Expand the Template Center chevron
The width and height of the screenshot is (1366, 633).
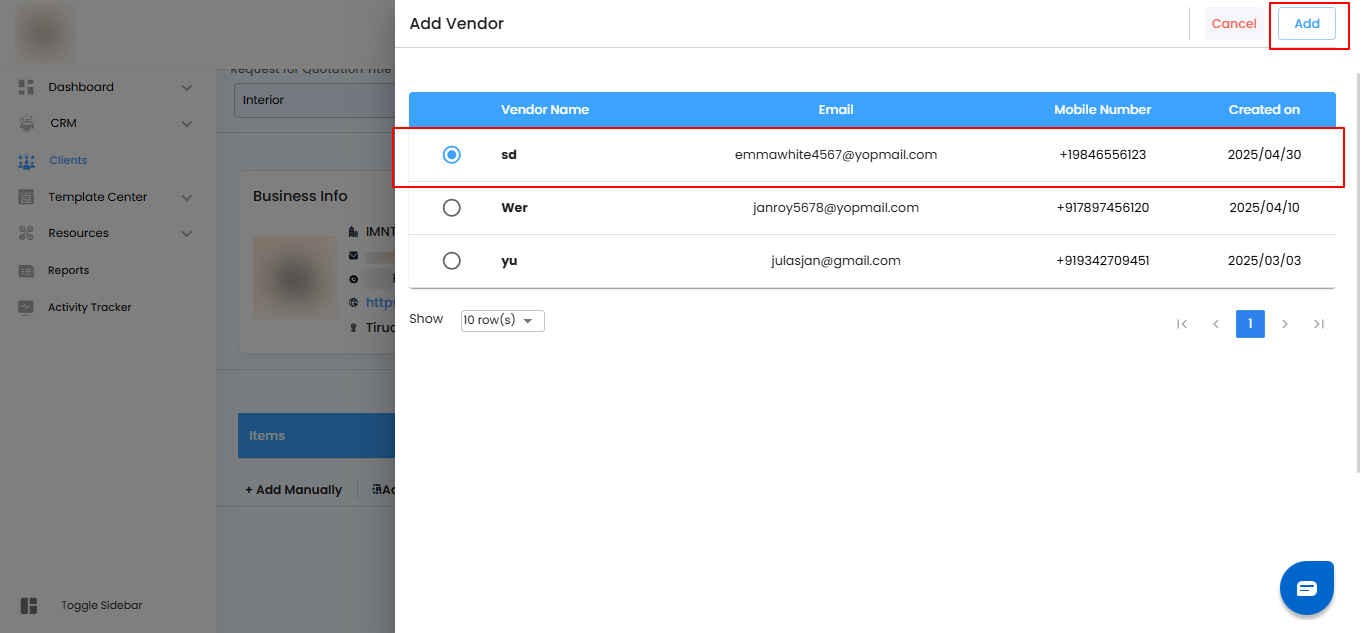(187, 198)
